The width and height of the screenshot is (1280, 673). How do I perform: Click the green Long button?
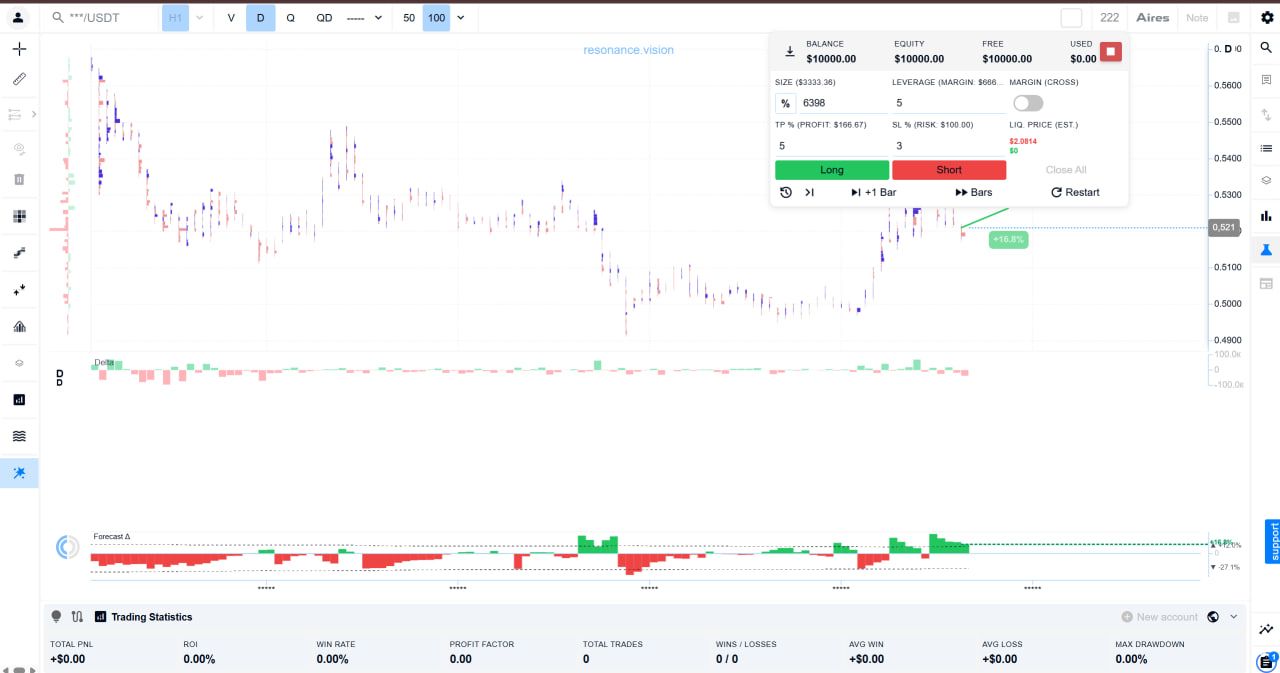(832, 170)
